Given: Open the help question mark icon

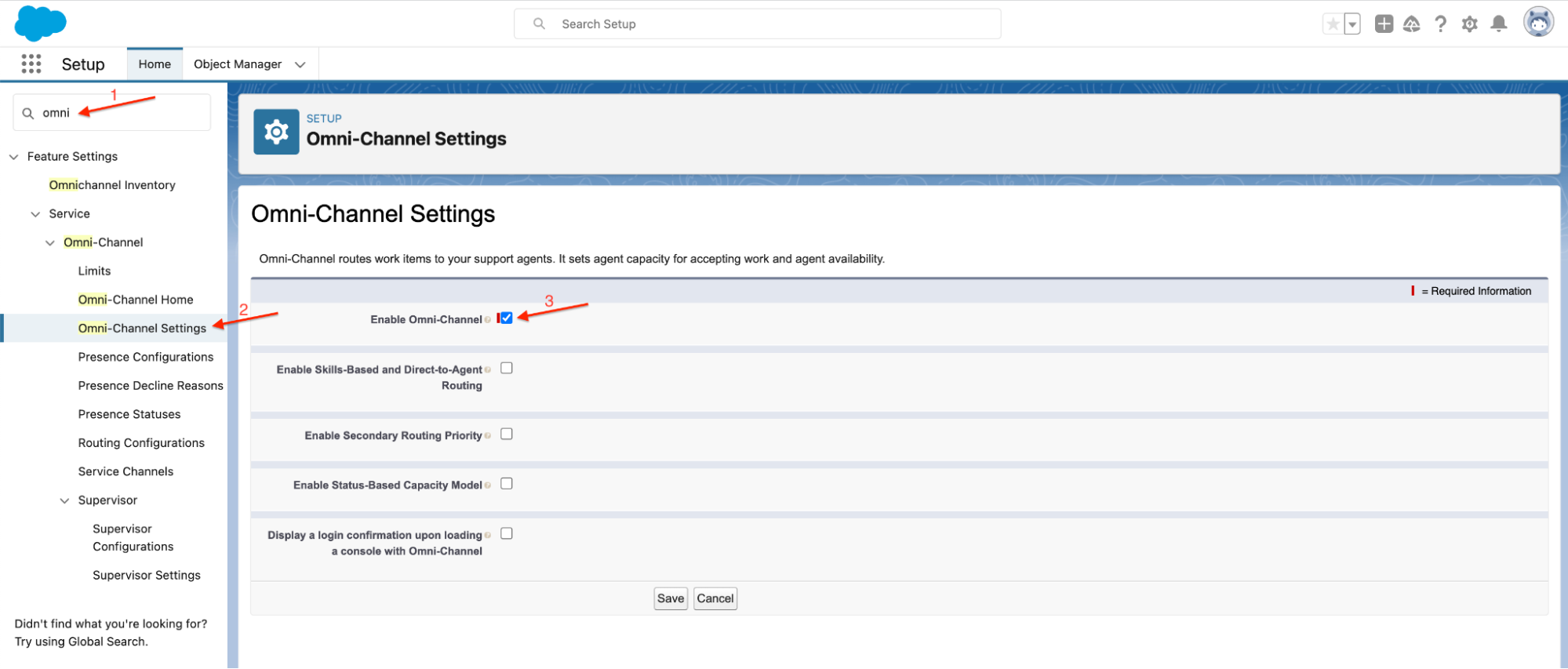Looking at the screenshot, I should pos(1440,24).
